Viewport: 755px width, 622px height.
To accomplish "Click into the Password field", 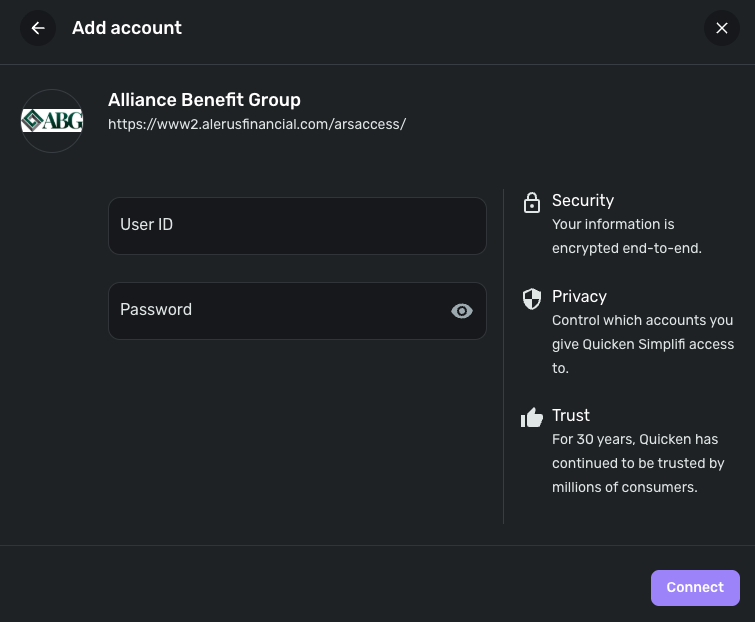I will point(280,310).
